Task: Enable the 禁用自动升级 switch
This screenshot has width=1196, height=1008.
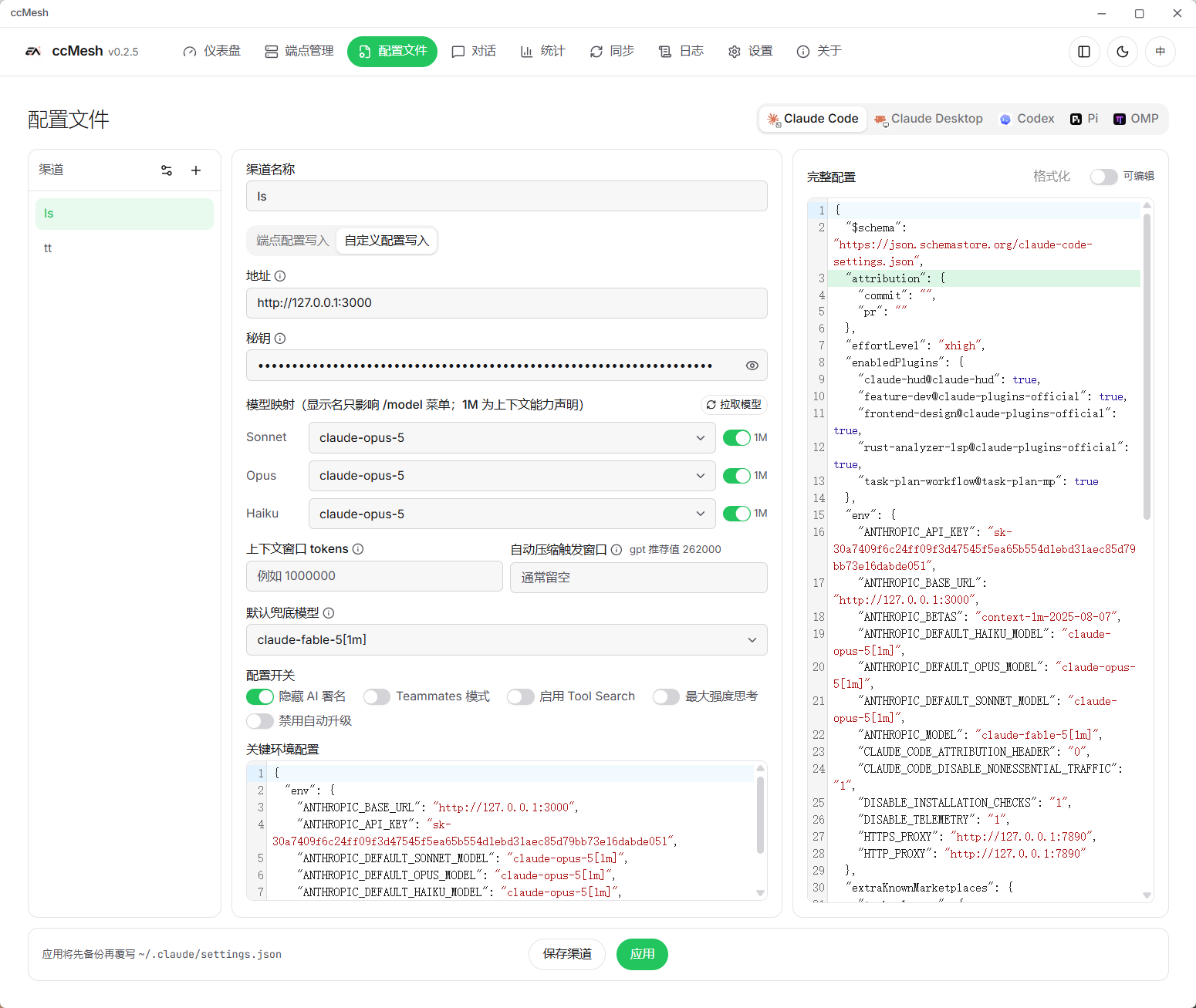Action: click(260, 721)
